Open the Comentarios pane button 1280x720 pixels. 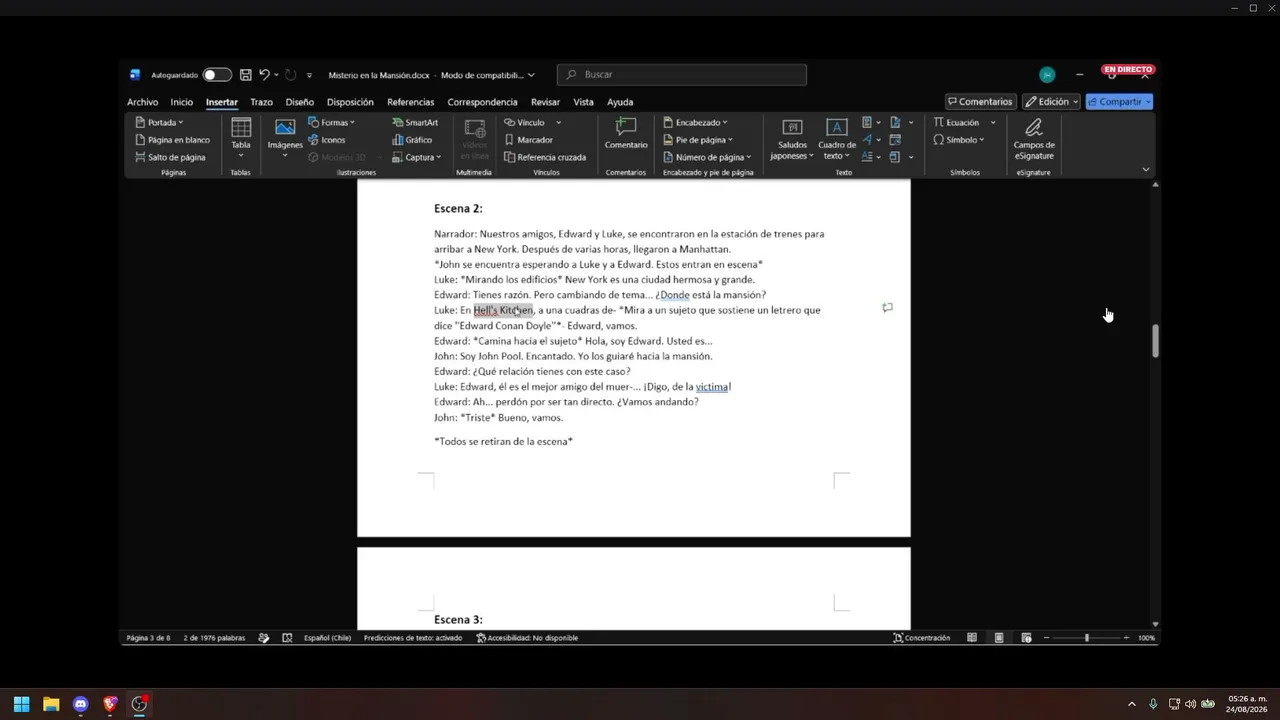coord(980,102)
